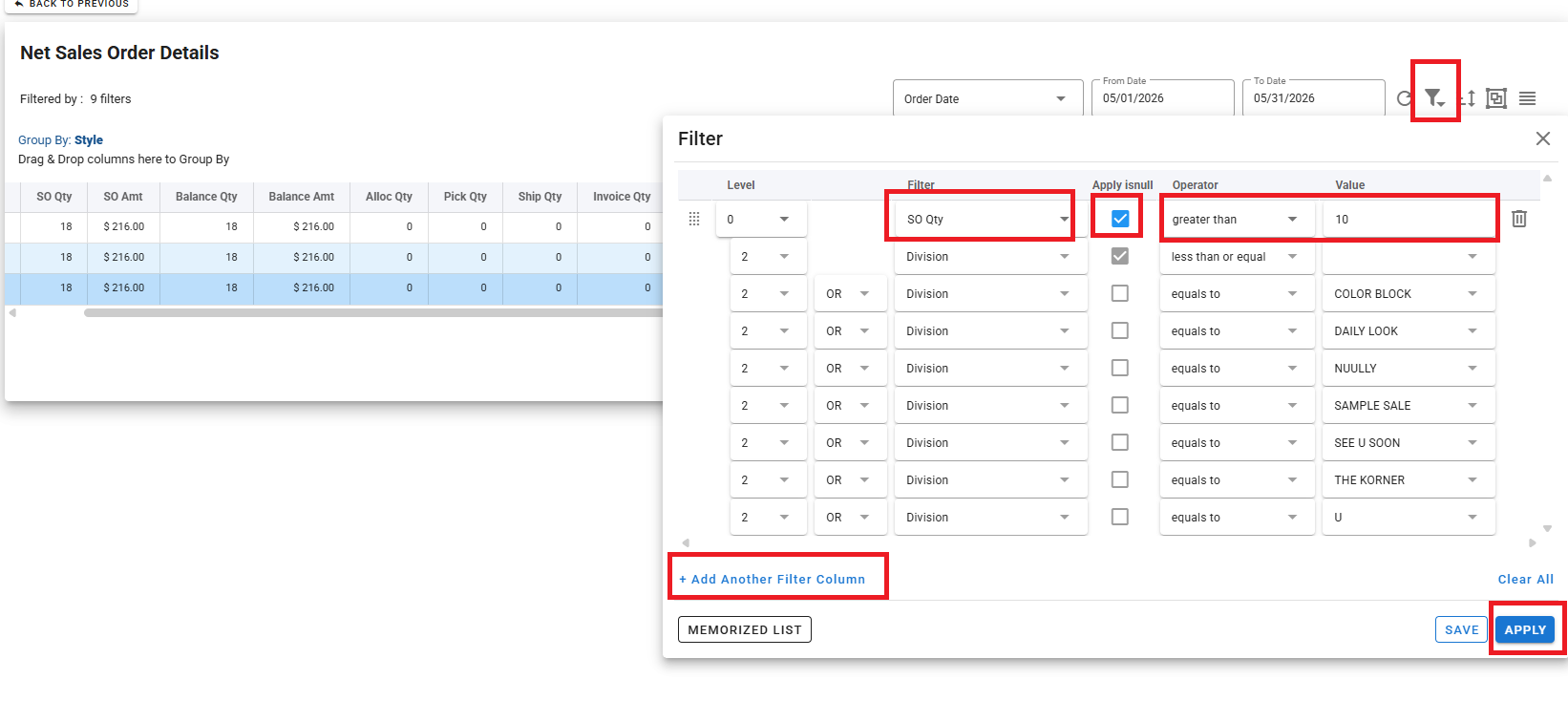Open the greater than operator dropdown
This screenshot has height=701, width=1568.
tap(1236, 219)
